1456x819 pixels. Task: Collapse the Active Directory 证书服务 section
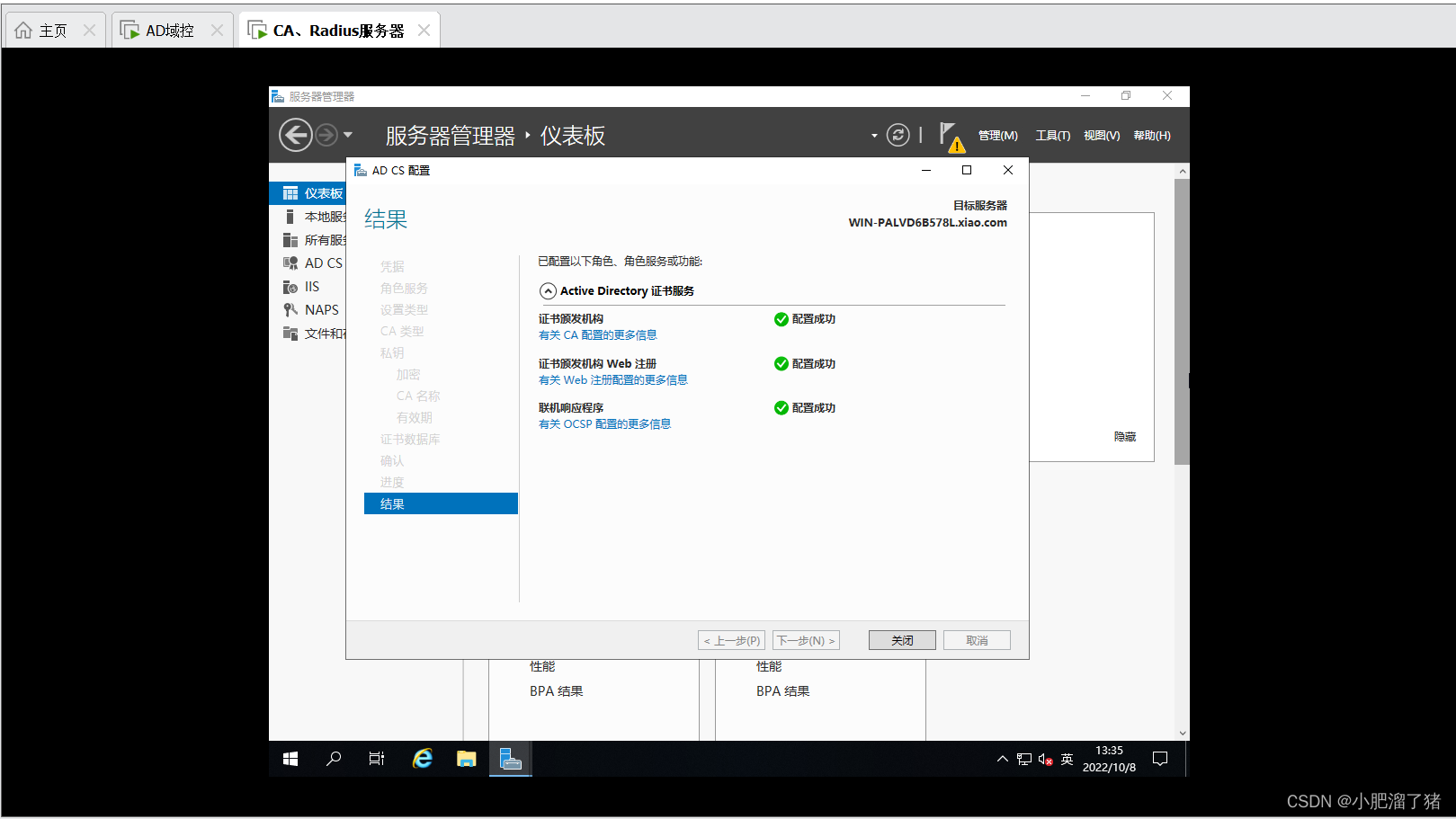(x=548, y=291)
